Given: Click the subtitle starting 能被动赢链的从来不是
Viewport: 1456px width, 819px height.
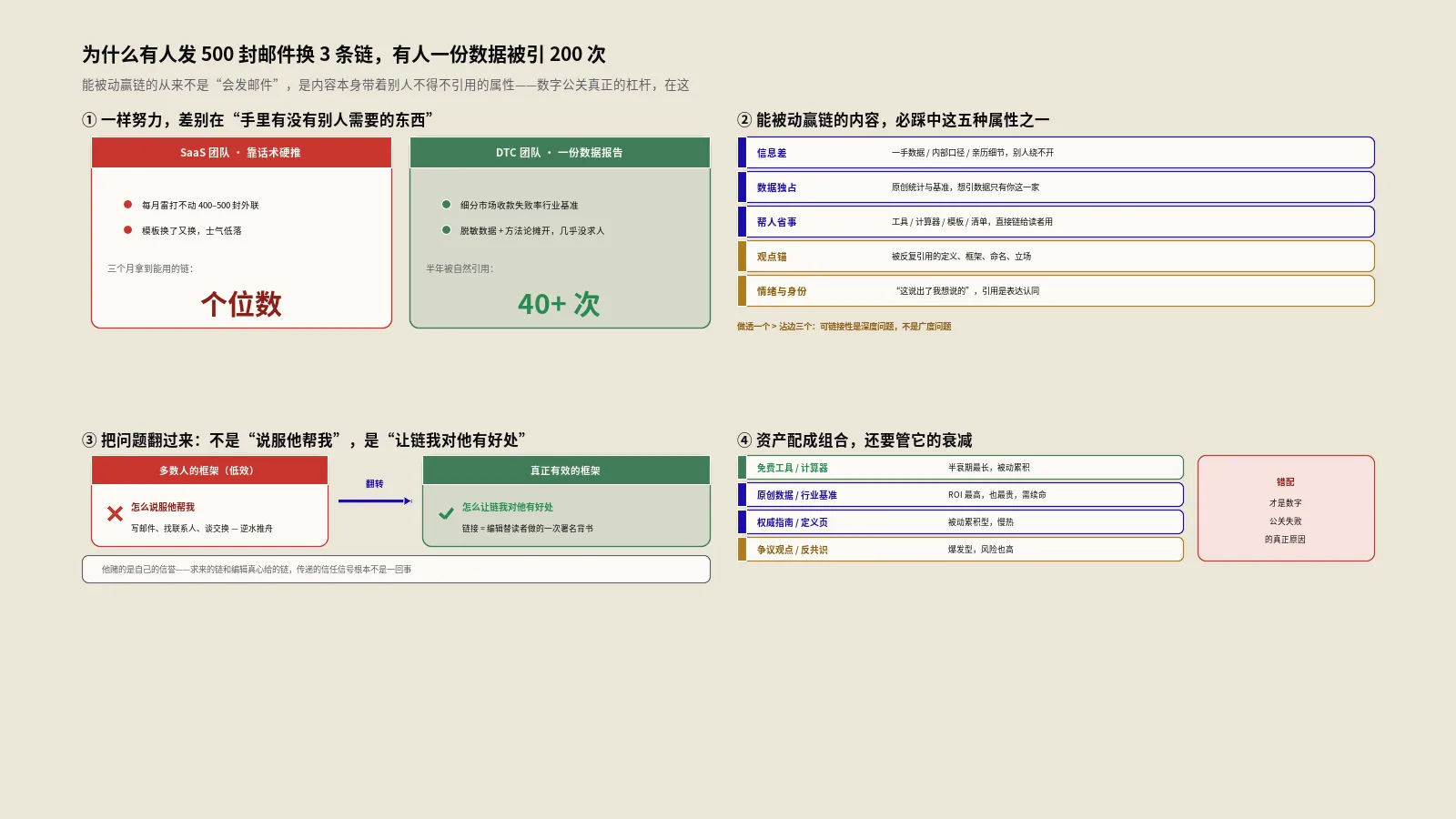Looking at the screenshot, I should 386,85.
